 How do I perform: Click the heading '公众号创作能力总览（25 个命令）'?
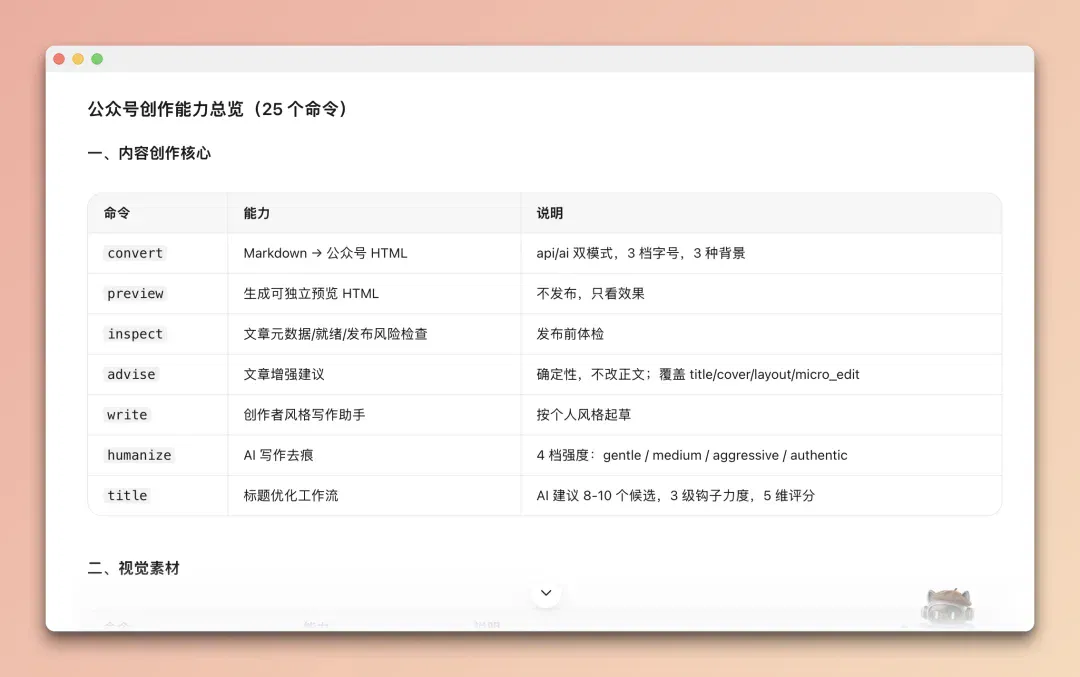click(x=220, y=109)
